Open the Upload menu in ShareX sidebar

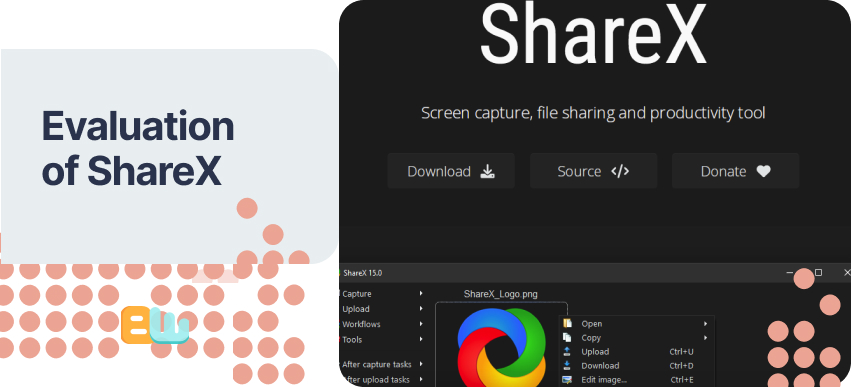point(356,309)
